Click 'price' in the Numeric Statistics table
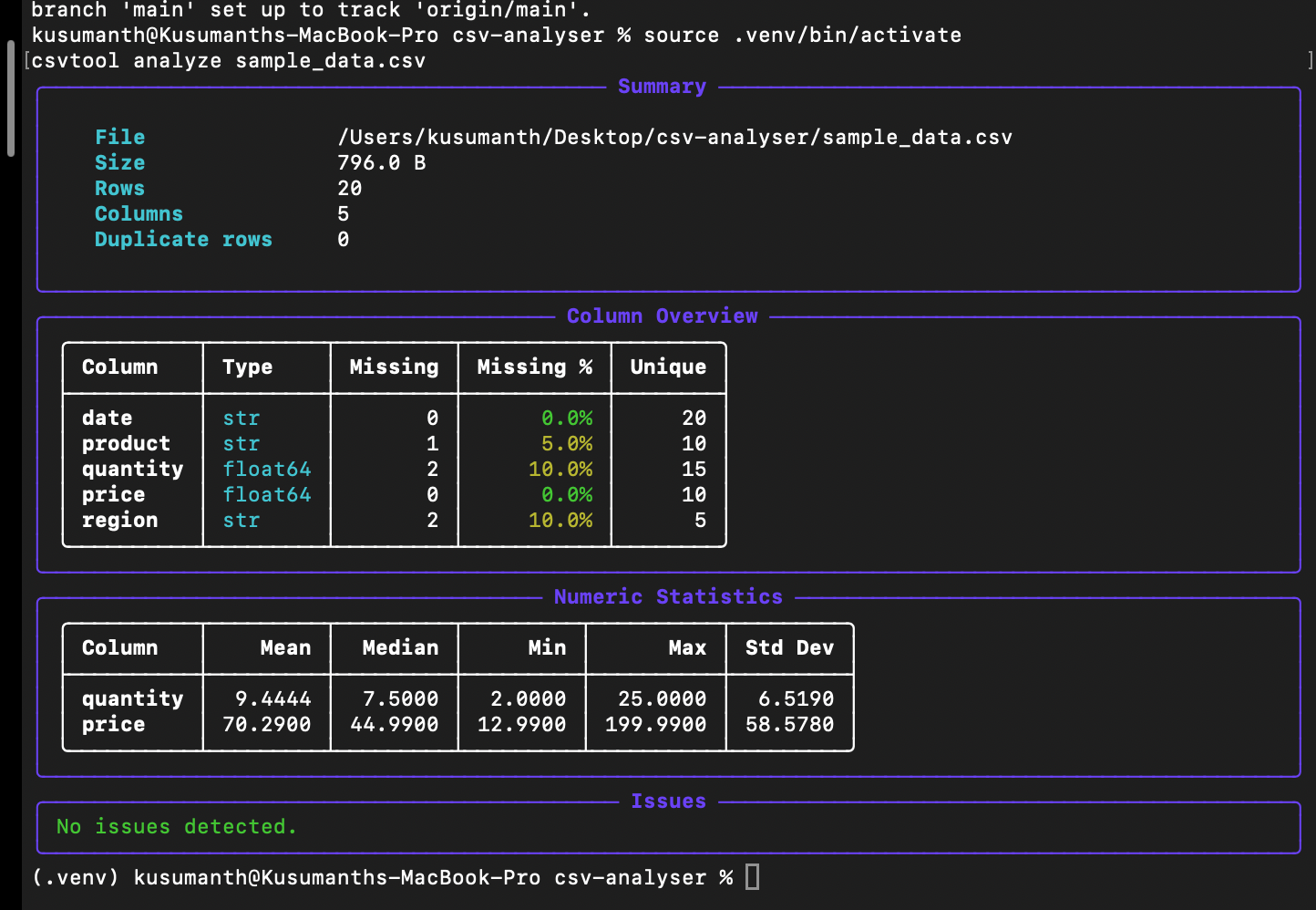Screen dimensions: 1316x910 [114, 725]
